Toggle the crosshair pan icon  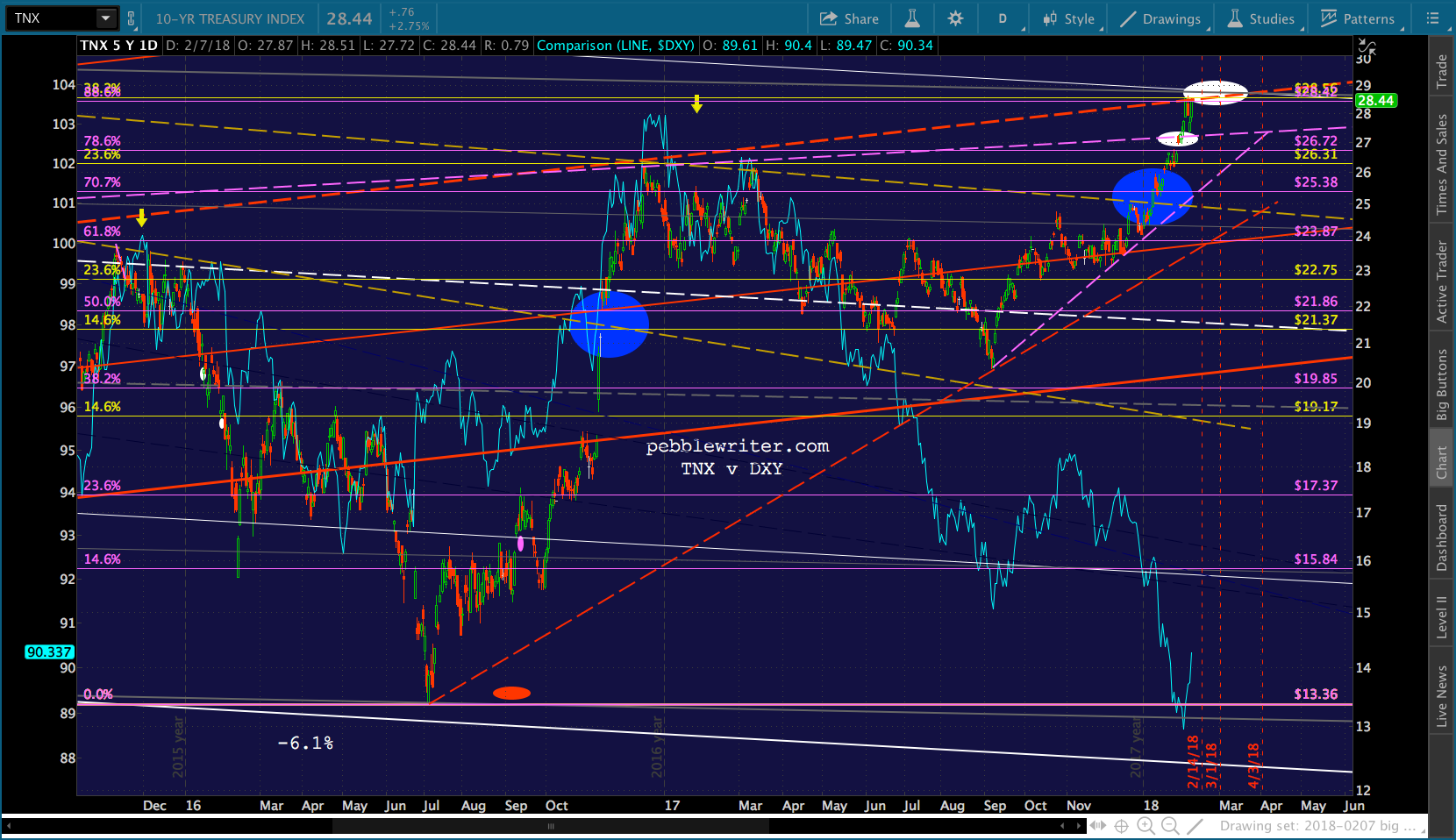coord(1121,826)
